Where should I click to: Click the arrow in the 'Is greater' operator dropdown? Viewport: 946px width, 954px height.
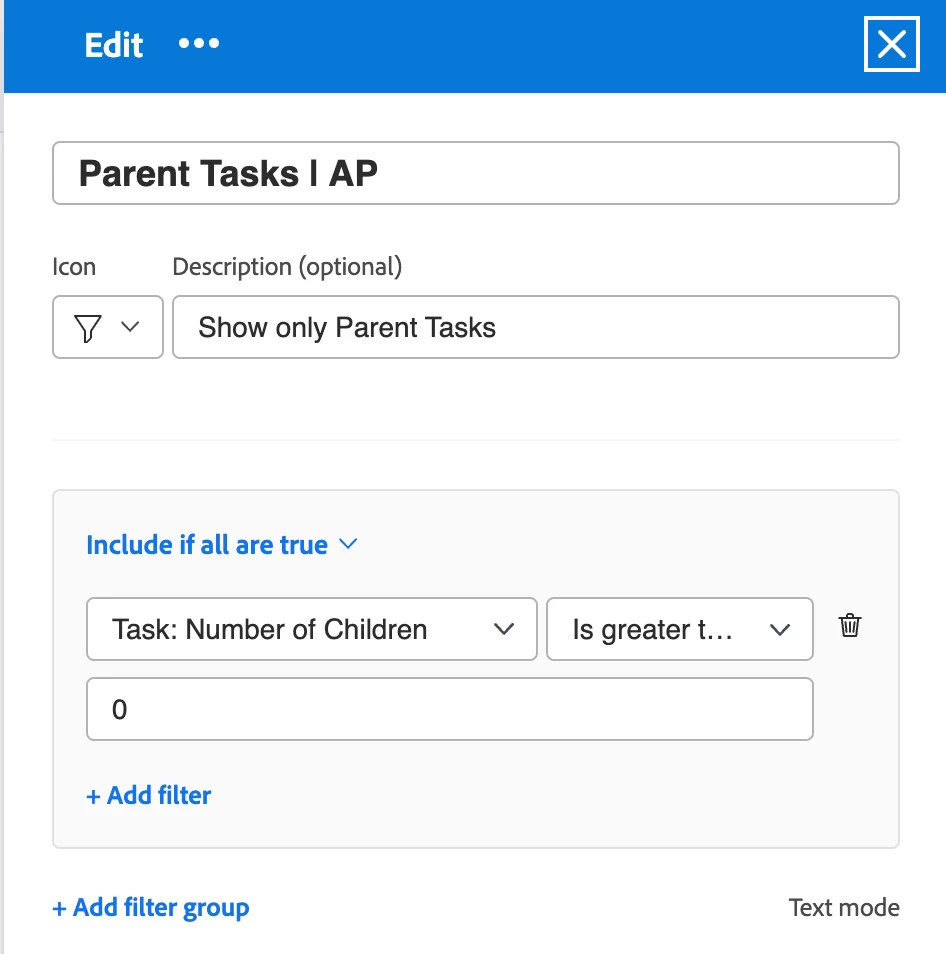pos(778,629)
